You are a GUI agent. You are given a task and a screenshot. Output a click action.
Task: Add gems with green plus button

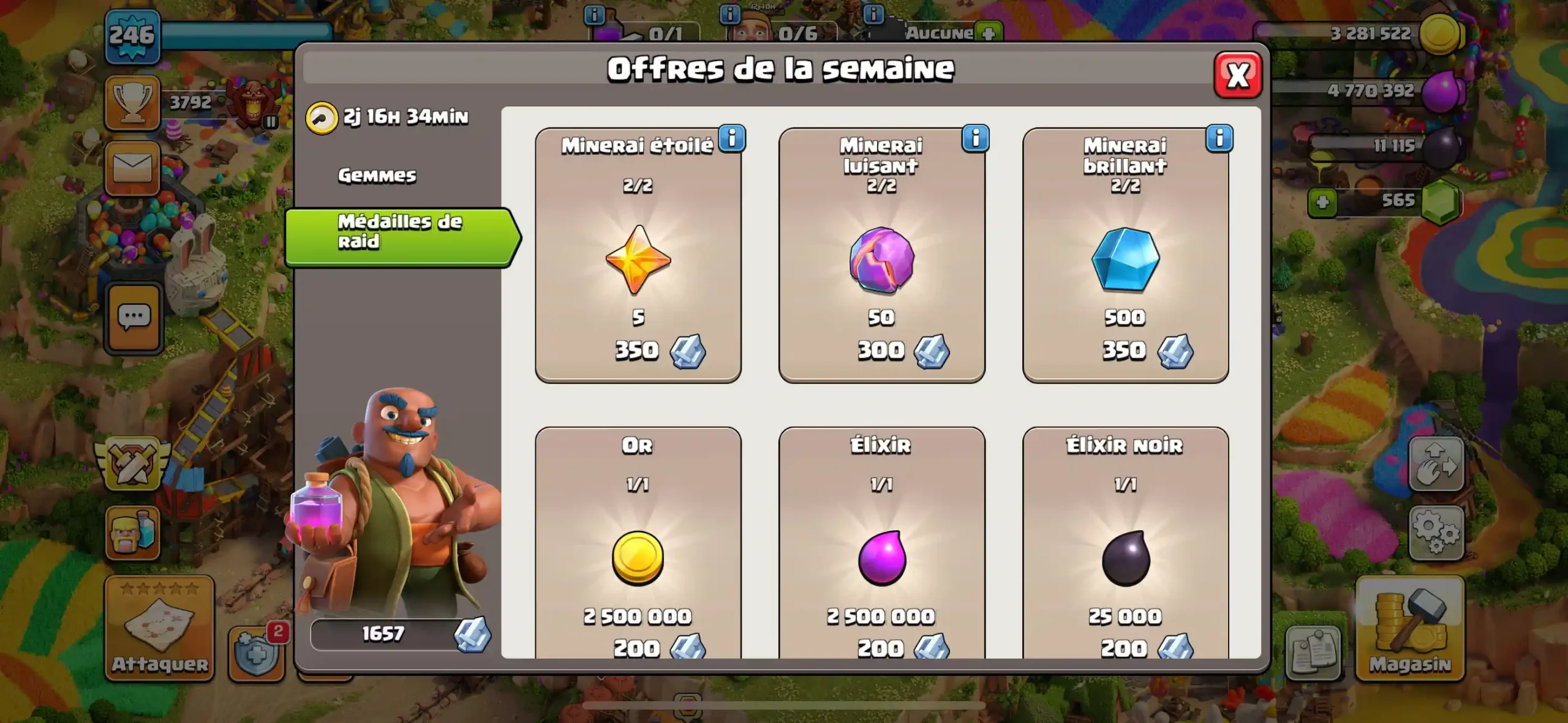1322,202
